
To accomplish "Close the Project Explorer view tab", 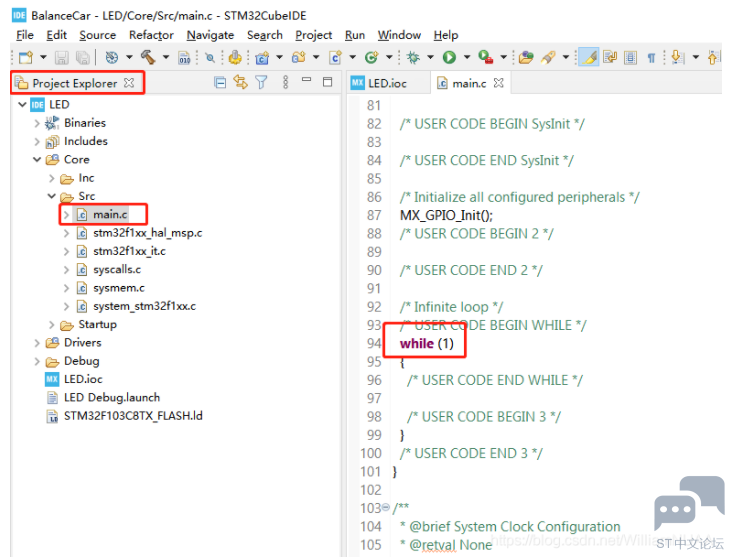I will pos(129,83).
